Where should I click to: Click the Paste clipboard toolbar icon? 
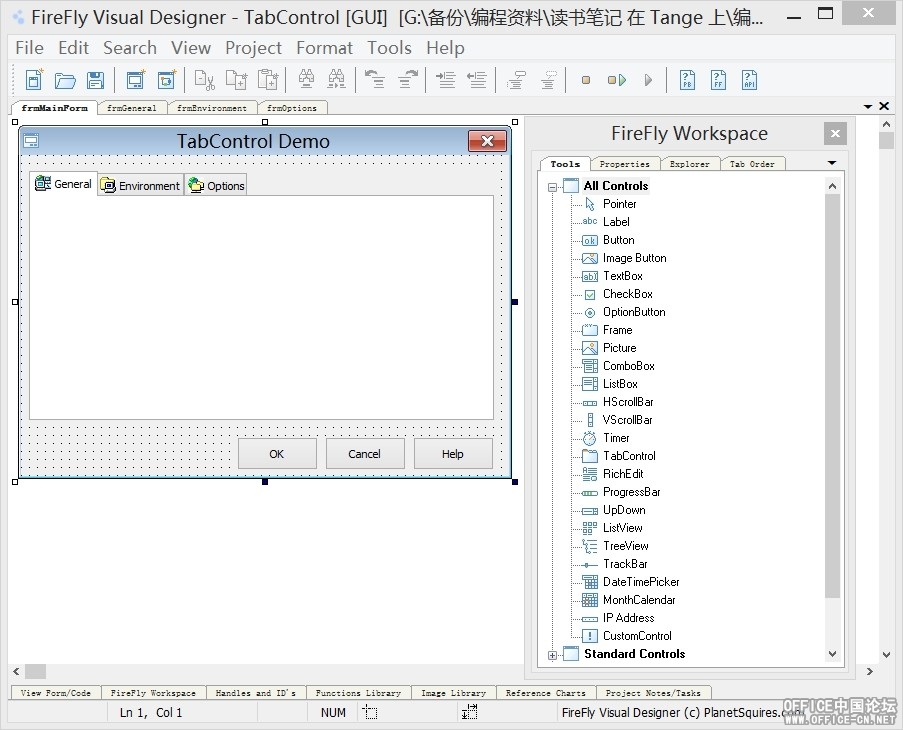pos(268,80)
